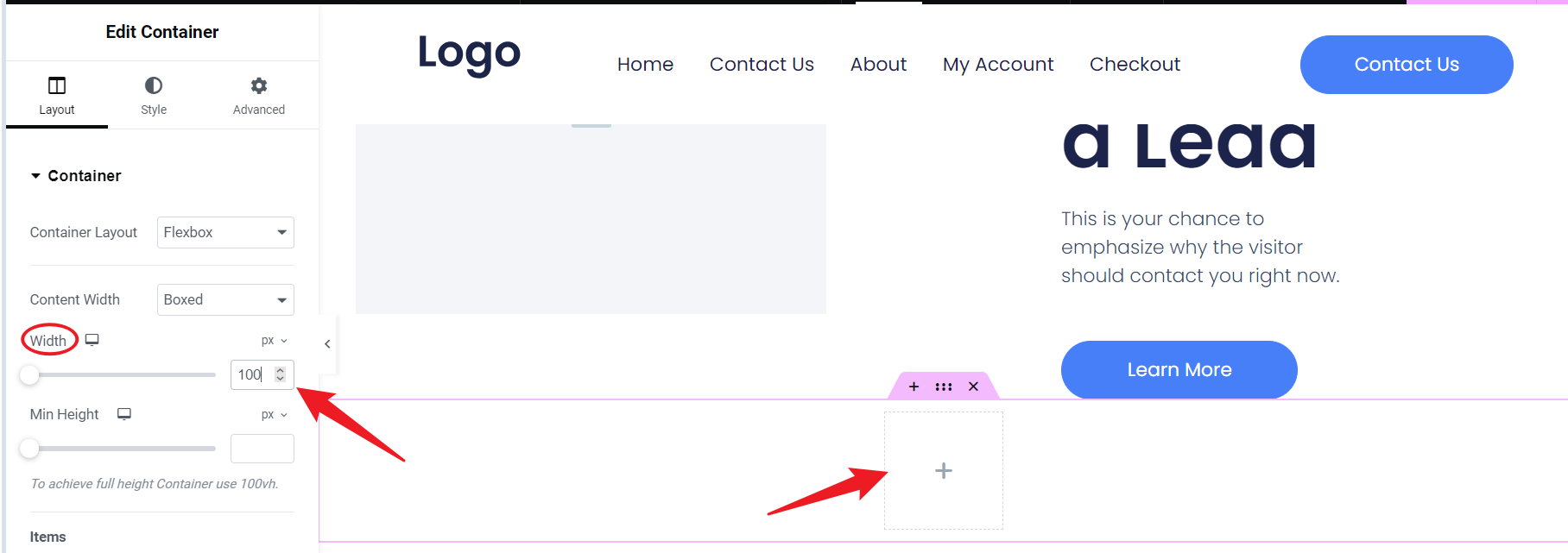1568x553 pixels.
Task: Click the Min Height input field
Action: [x=262, y=449]
